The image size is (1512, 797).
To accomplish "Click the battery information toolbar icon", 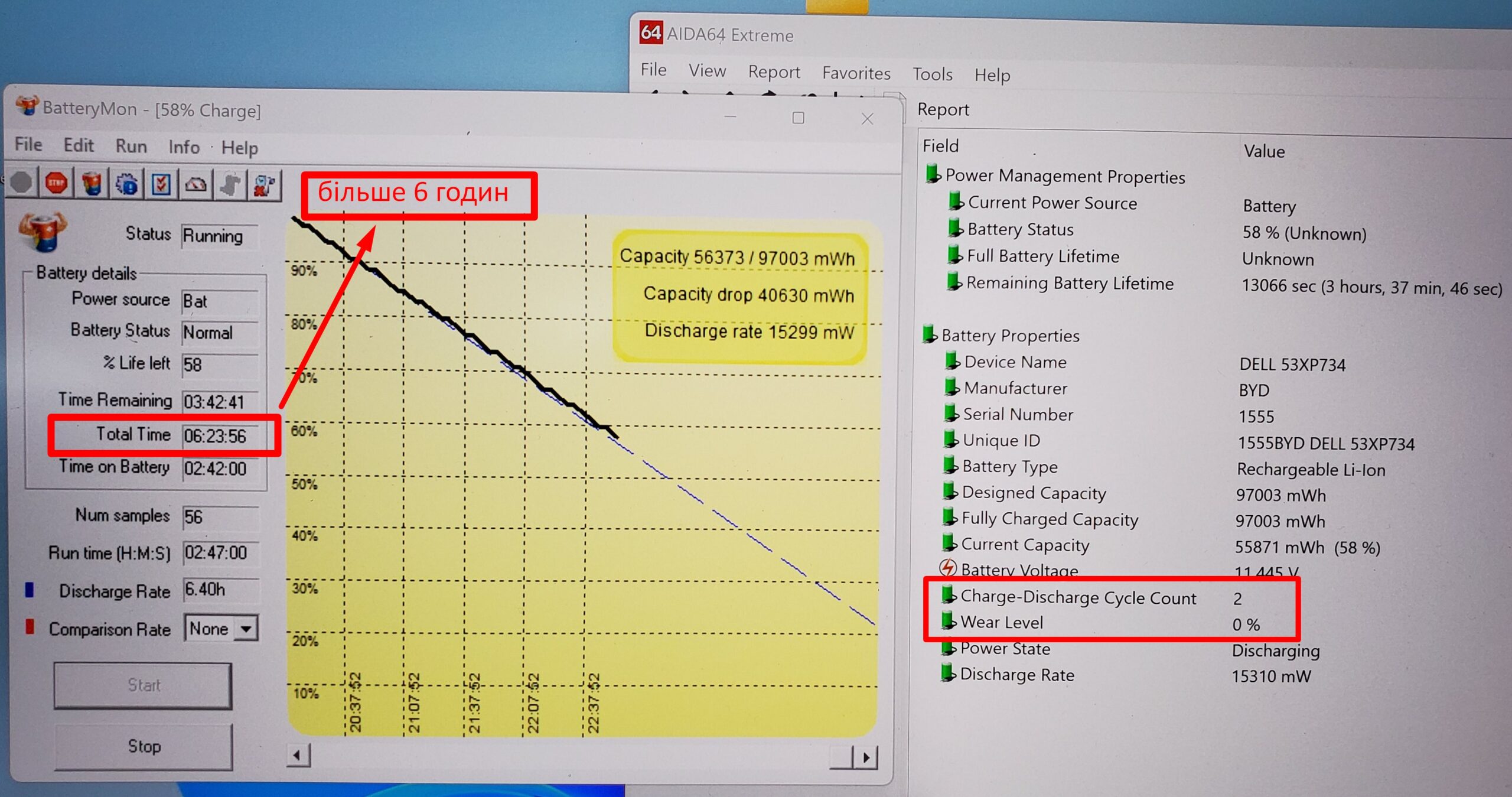I will click(92, 184).
